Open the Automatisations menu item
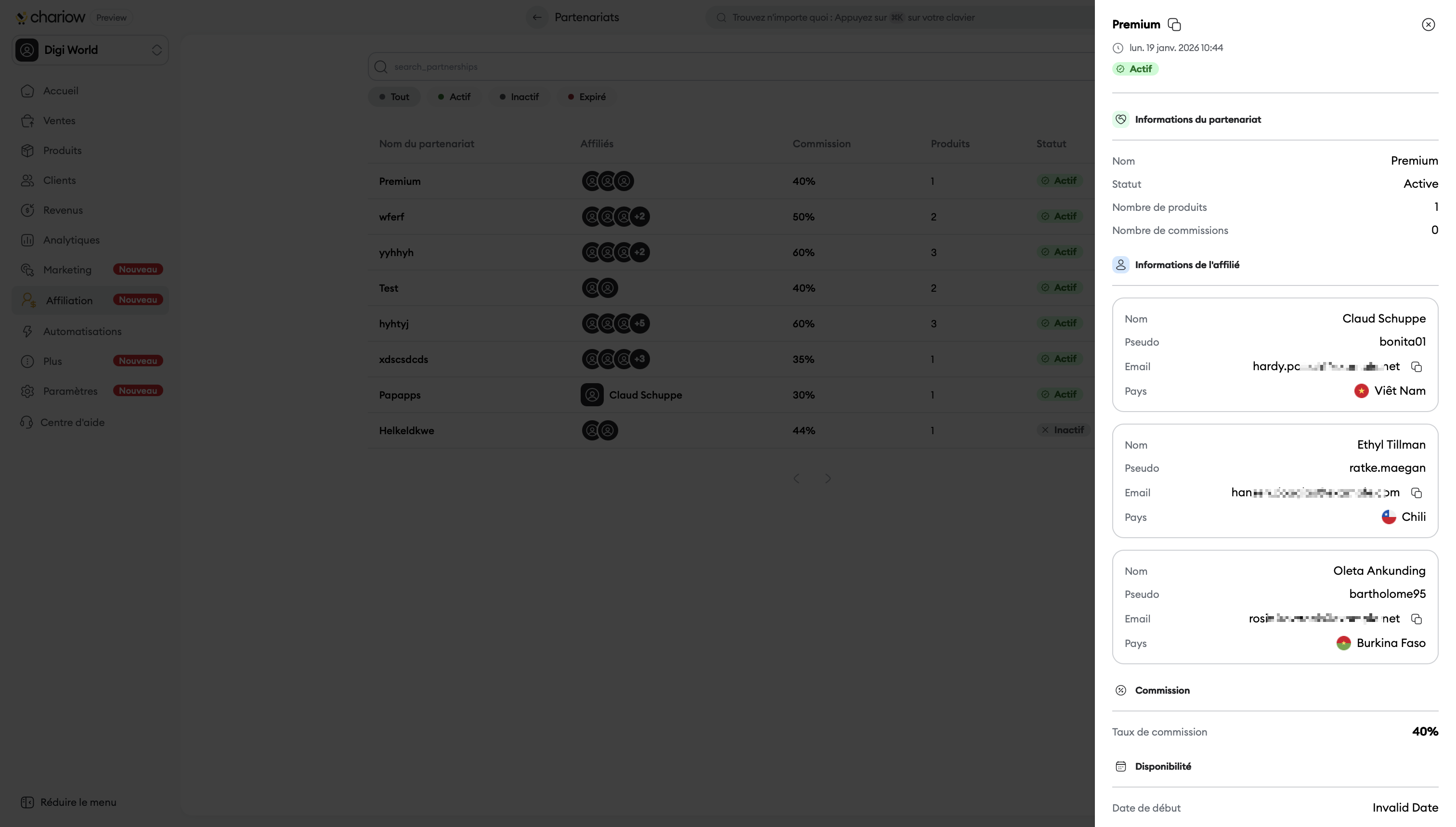This screenshot has height=827, width=1456. [x=82, y=331]
